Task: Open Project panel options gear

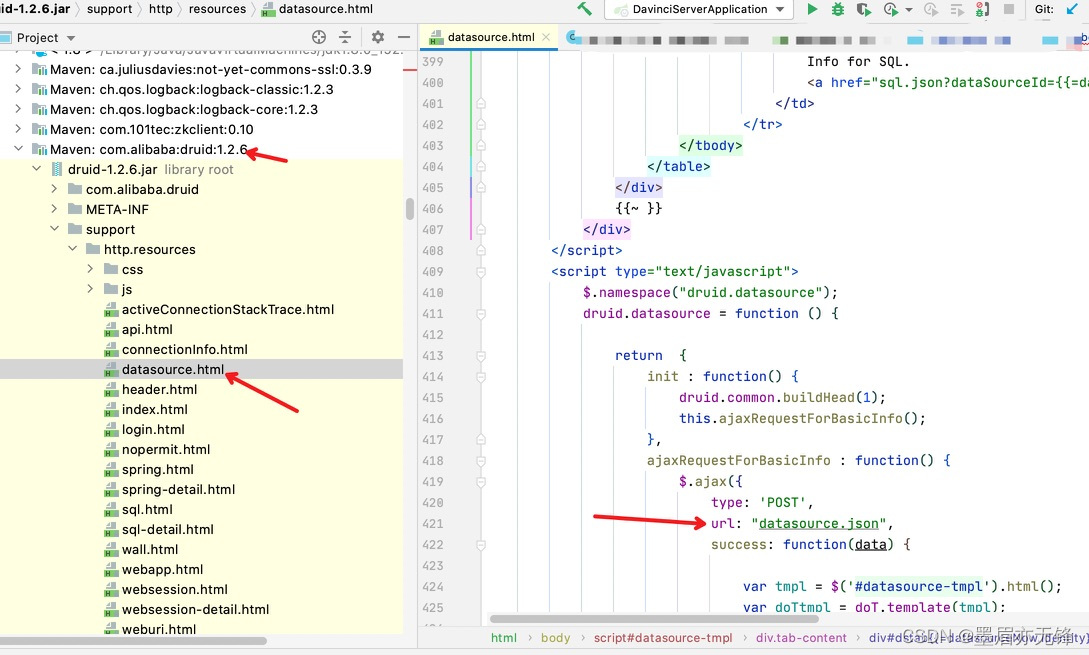Action: tap(378, 36)
